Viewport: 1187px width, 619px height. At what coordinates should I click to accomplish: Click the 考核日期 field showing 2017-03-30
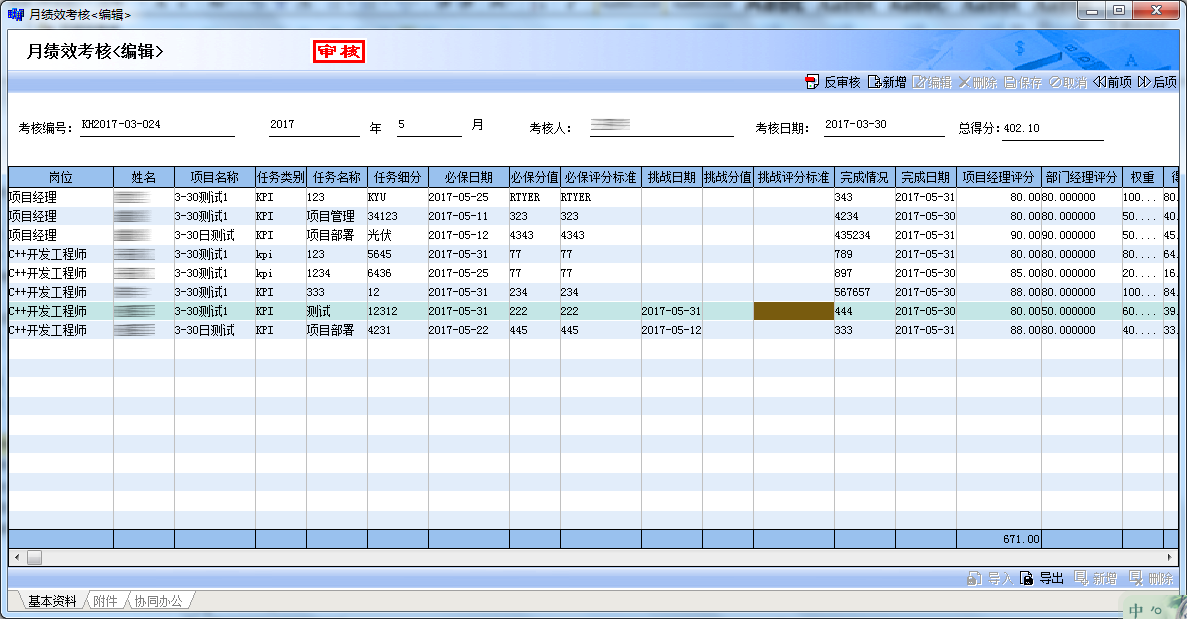tap(883, 126)
